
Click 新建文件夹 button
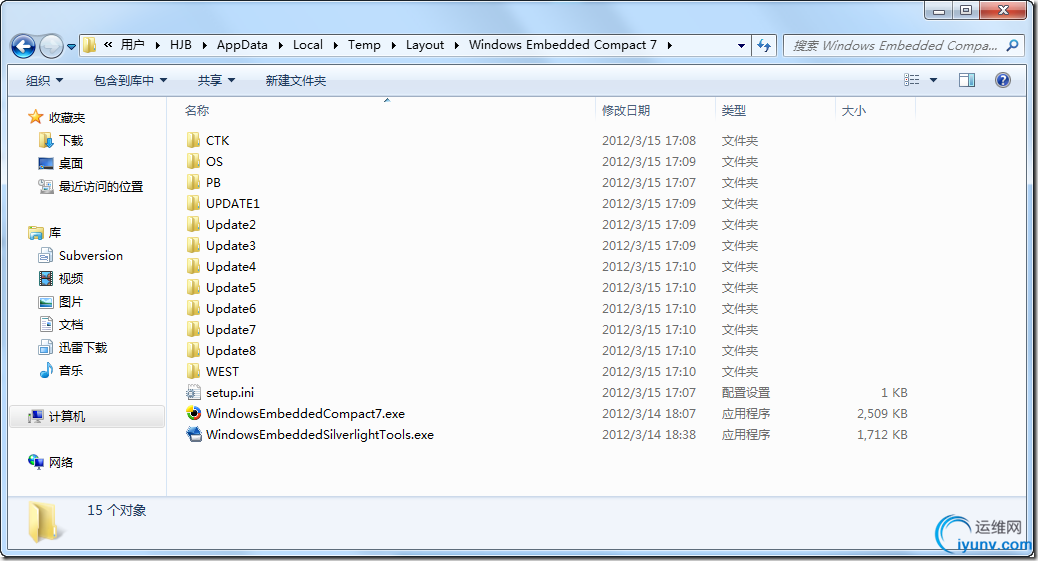296,80
